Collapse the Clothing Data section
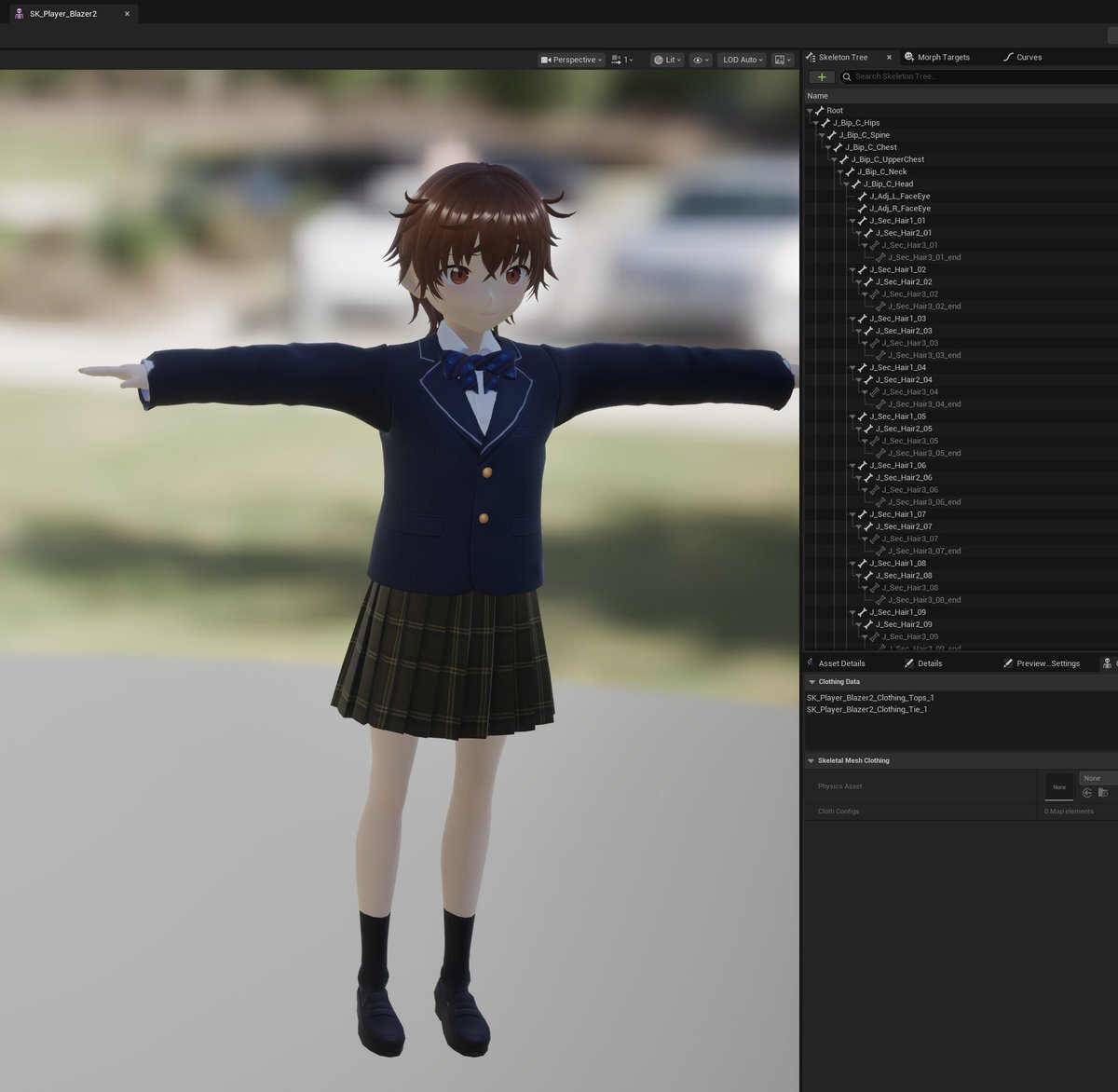Viewport: 1118px width, 1092px height. point(811,682)
